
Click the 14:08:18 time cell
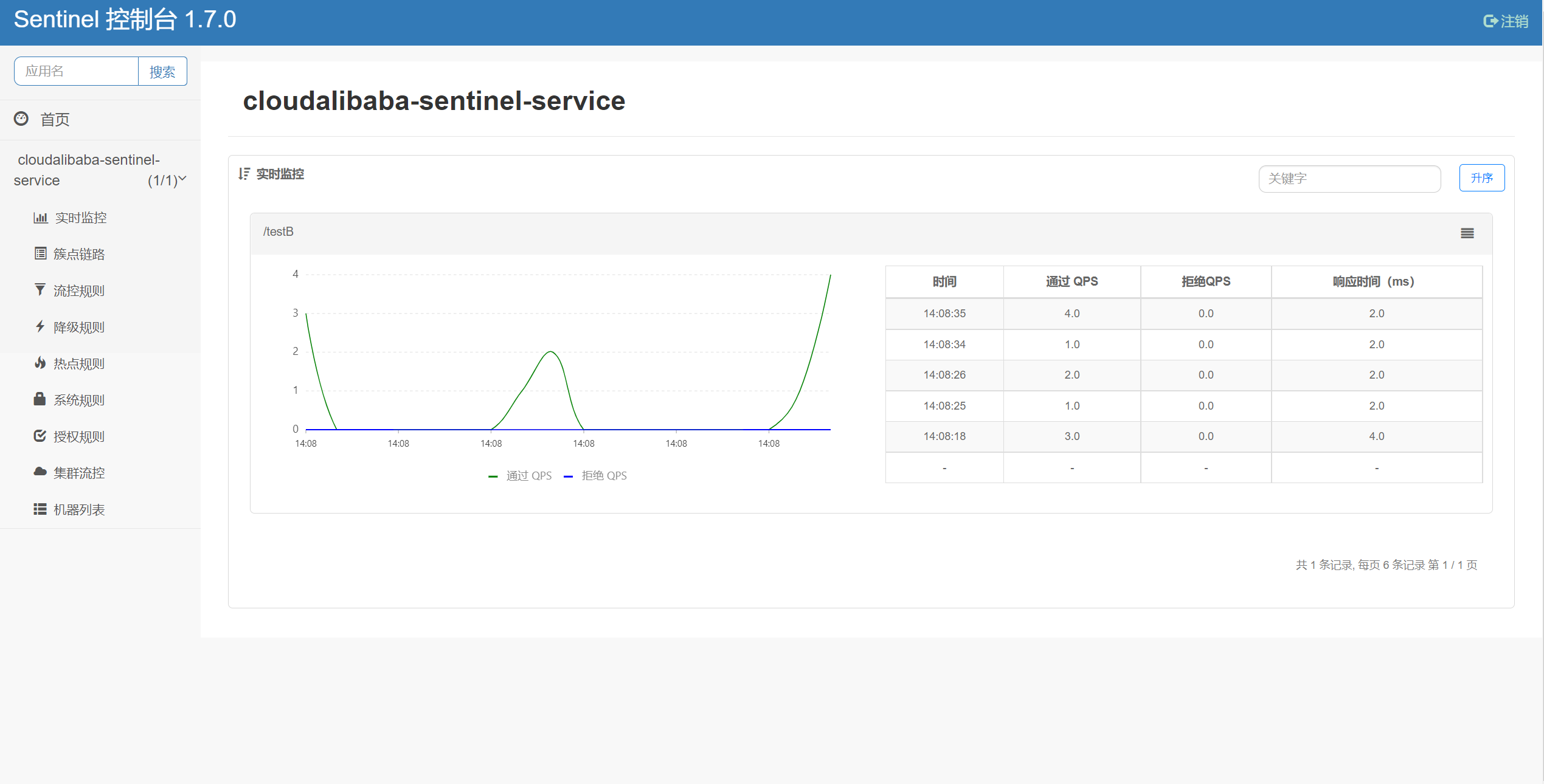[x=944, y=436]
